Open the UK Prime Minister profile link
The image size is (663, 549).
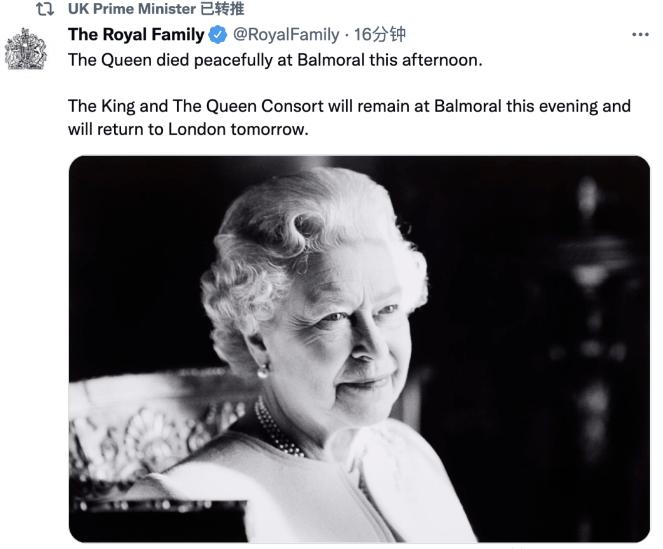pyautogui.click(x=132, y=10)
